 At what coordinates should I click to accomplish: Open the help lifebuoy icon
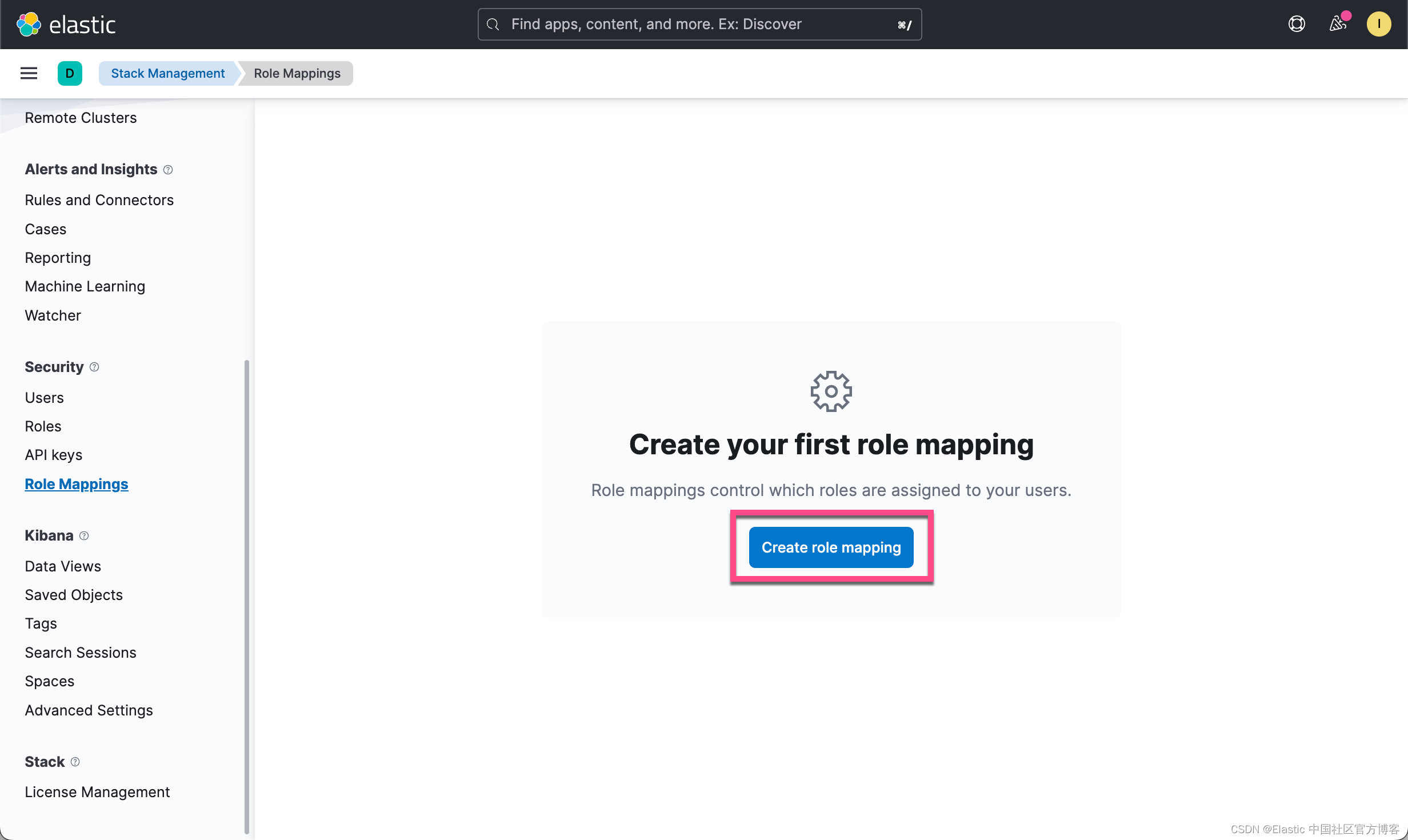coord(1297,24)
